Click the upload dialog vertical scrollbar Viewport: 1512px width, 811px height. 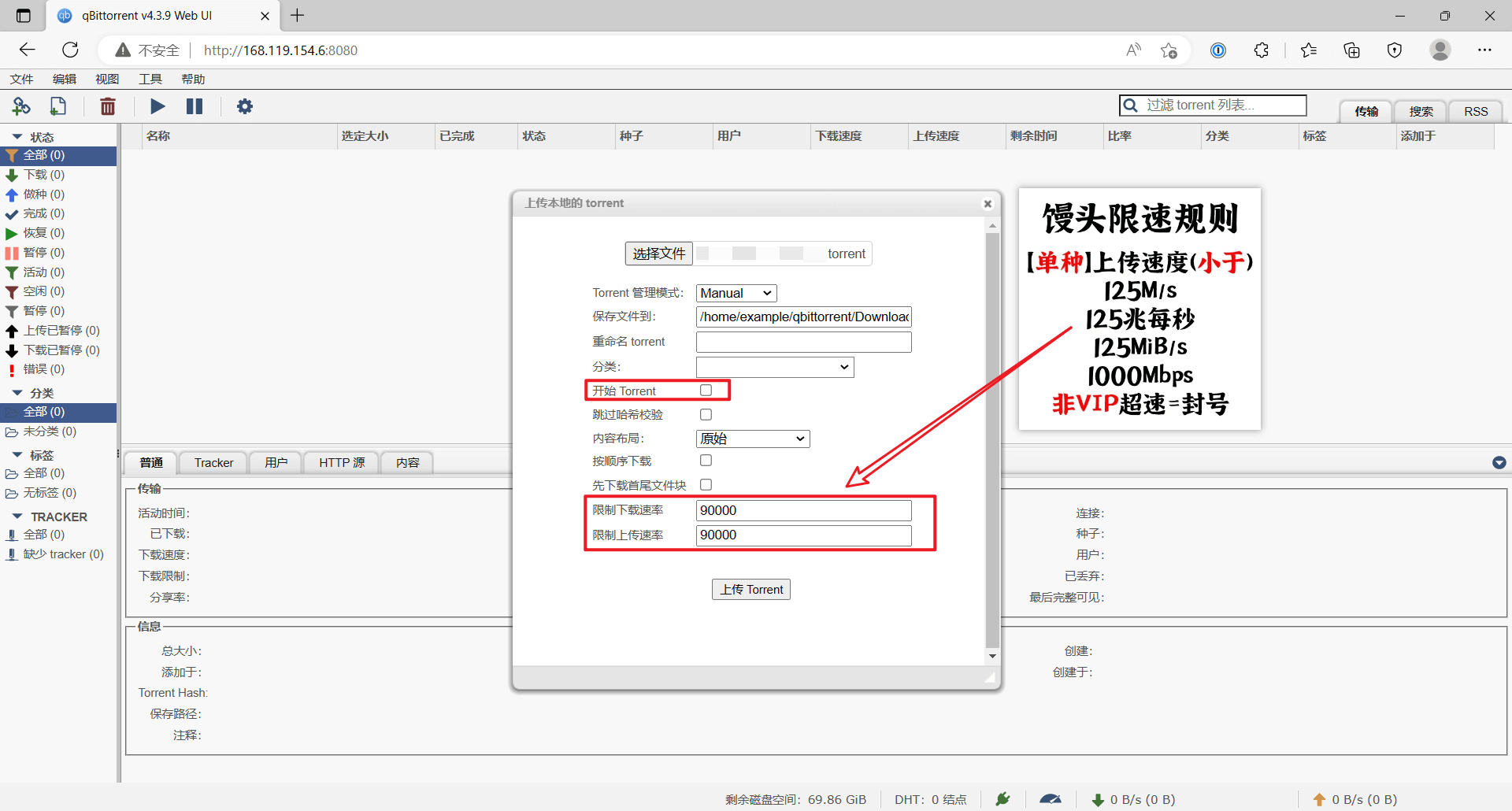[x=992, y=441]
